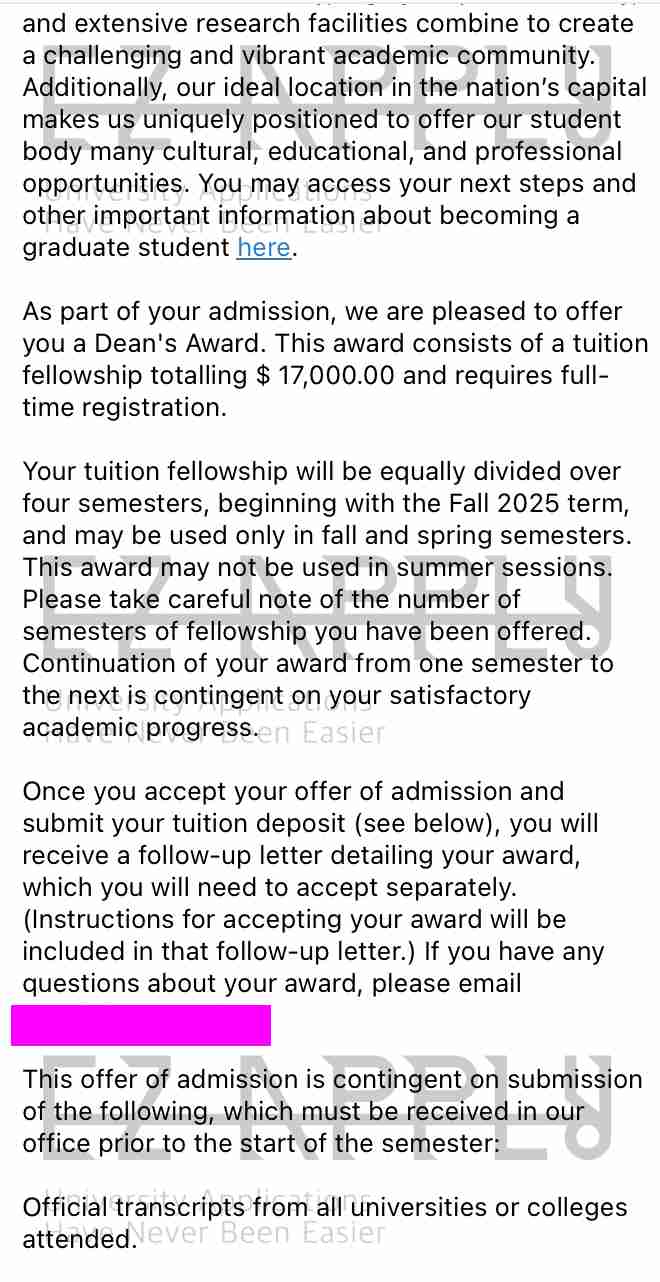Click "Your tuition fellowship will be equally divided" line
Screen dimensions: 660x1282
(x=320, y=472)
